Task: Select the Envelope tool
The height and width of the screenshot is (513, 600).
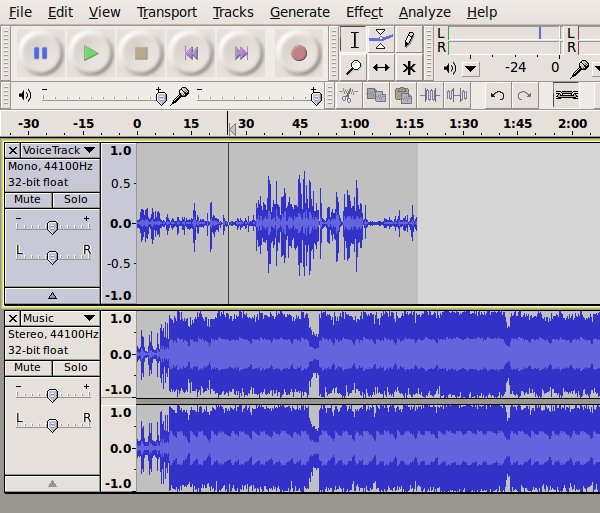Action: click(381, 39)
